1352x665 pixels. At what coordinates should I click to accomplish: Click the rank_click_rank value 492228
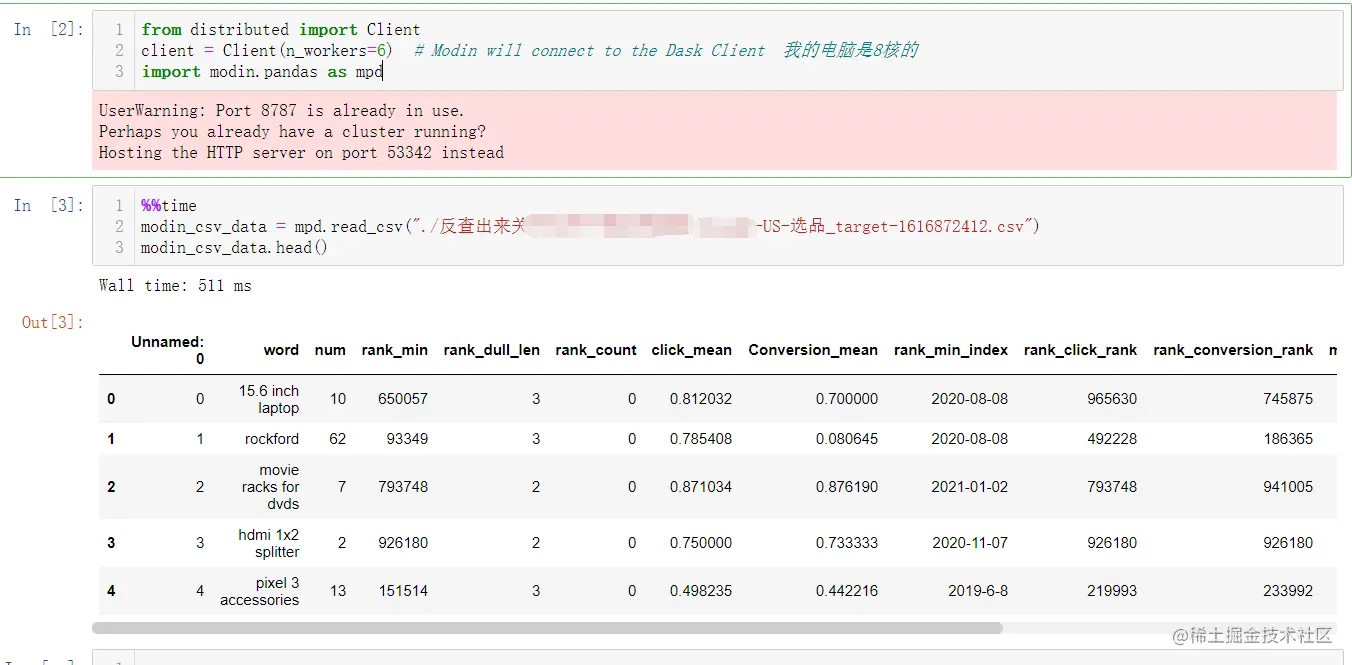coord(1112,439)
